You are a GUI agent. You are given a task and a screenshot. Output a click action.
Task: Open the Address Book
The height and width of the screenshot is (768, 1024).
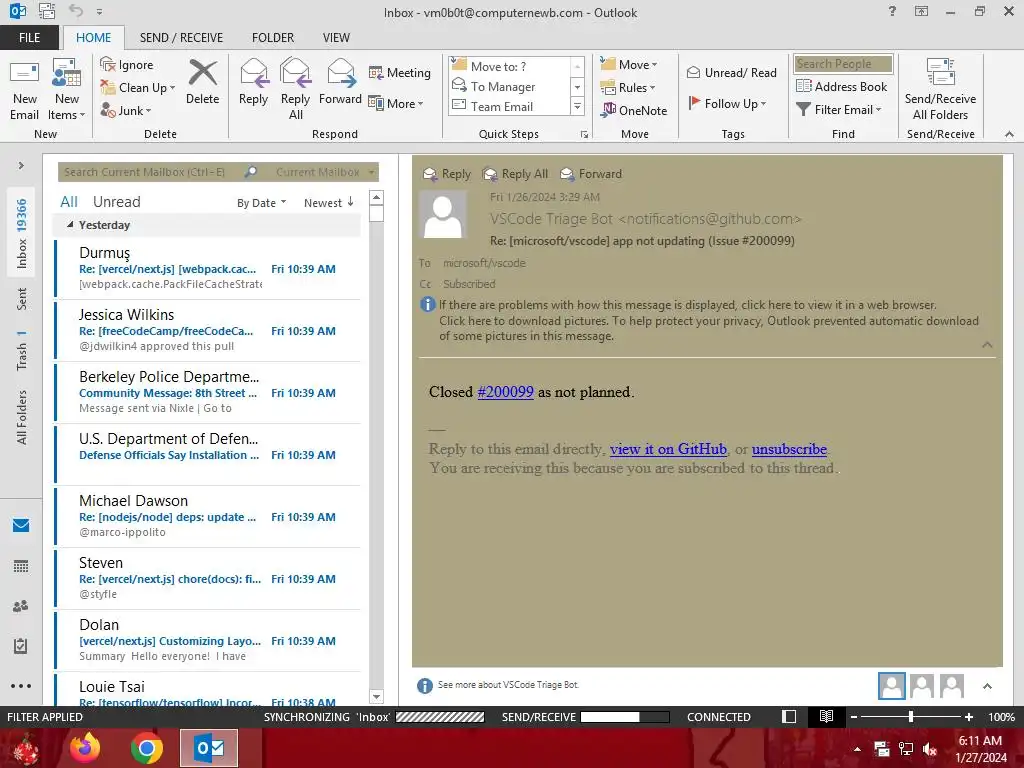pos(841,86)
